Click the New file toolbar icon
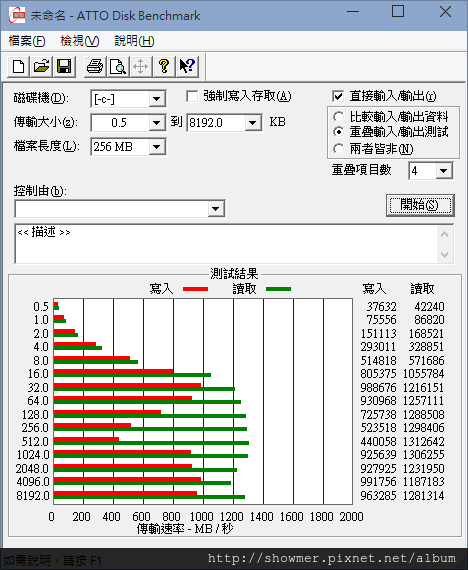 [x=19, y=67]
